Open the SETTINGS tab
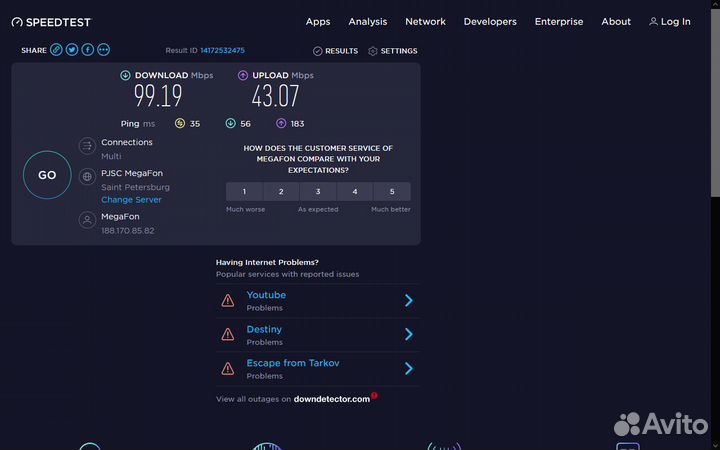 click(399, 51)
